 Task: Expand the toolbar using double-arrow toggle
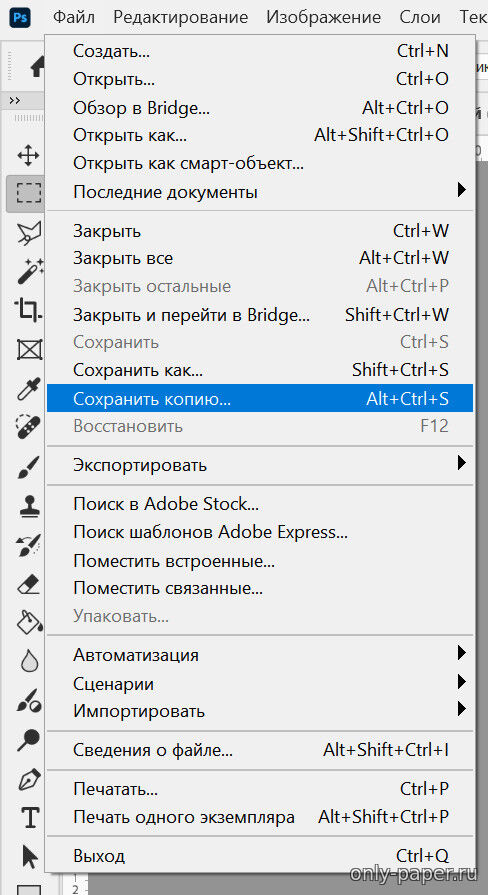tap(15, 100)
